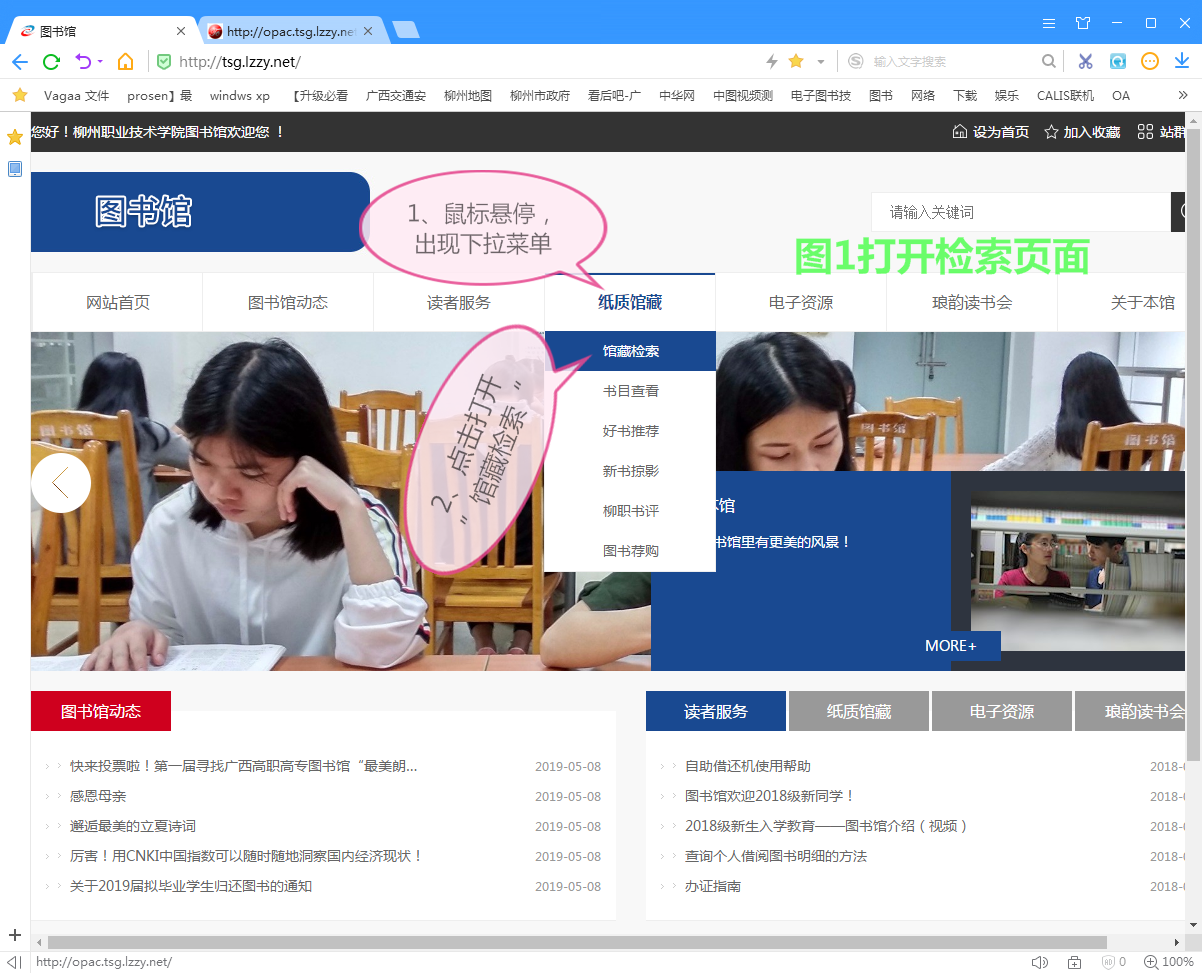
Task: Open downloads via the blue arrow icon
Action: point(1182,61)
